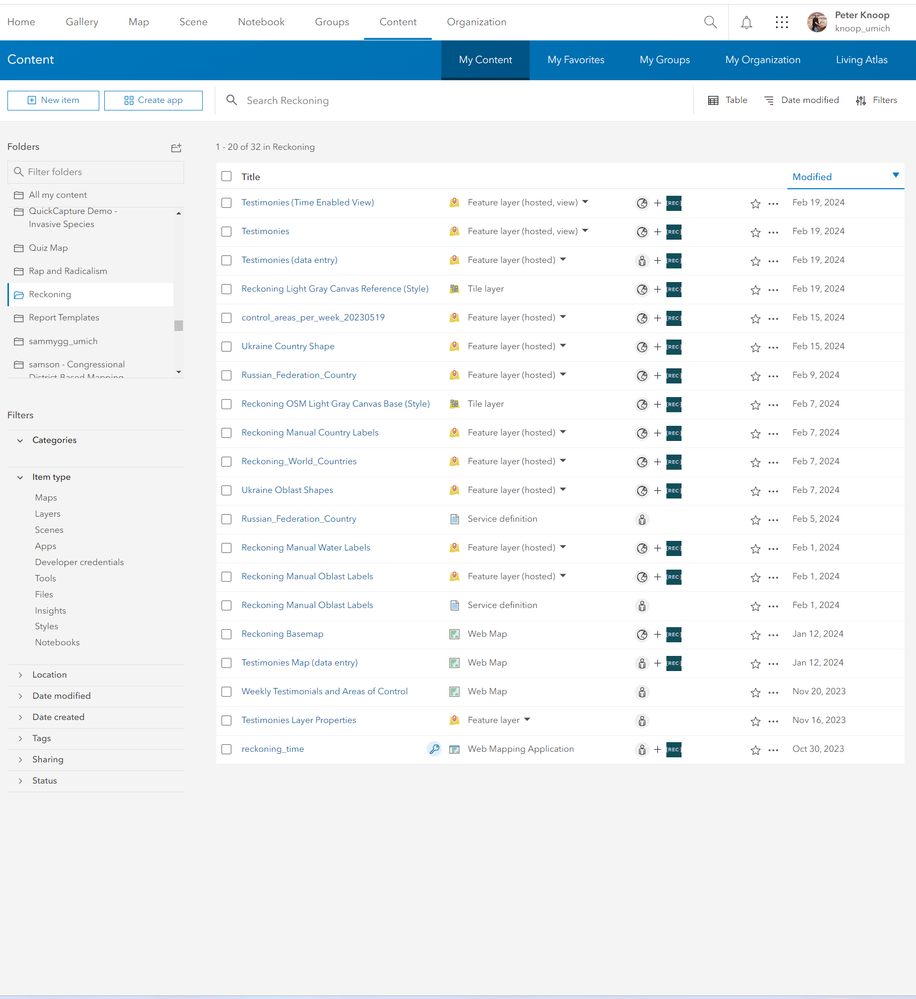The width and height of the screenshot is (916, 999).
Task: Click the Table view button
Action: click(x=727, y=100)
